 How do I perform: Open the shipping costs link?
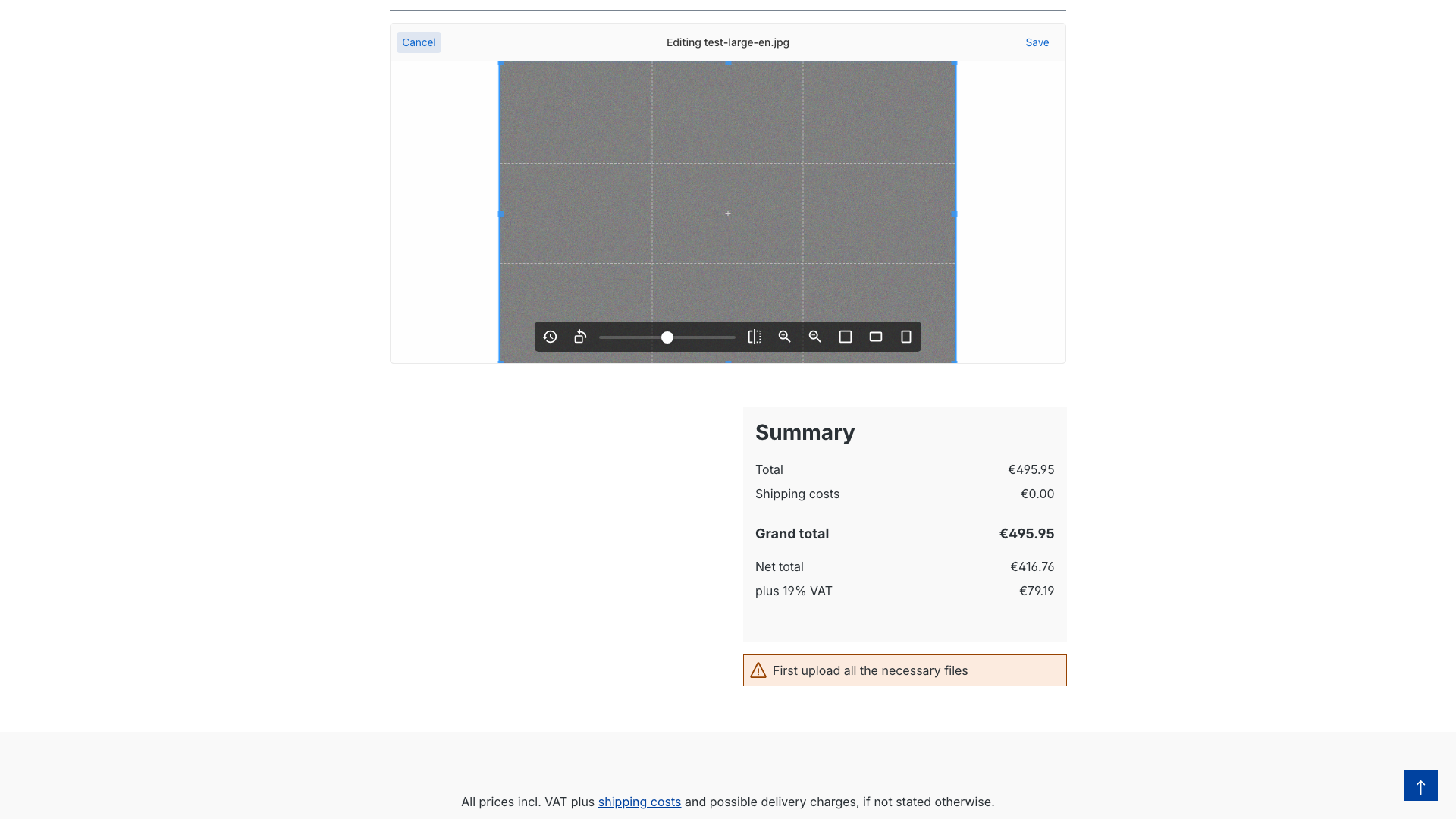[x=639, y=802]
